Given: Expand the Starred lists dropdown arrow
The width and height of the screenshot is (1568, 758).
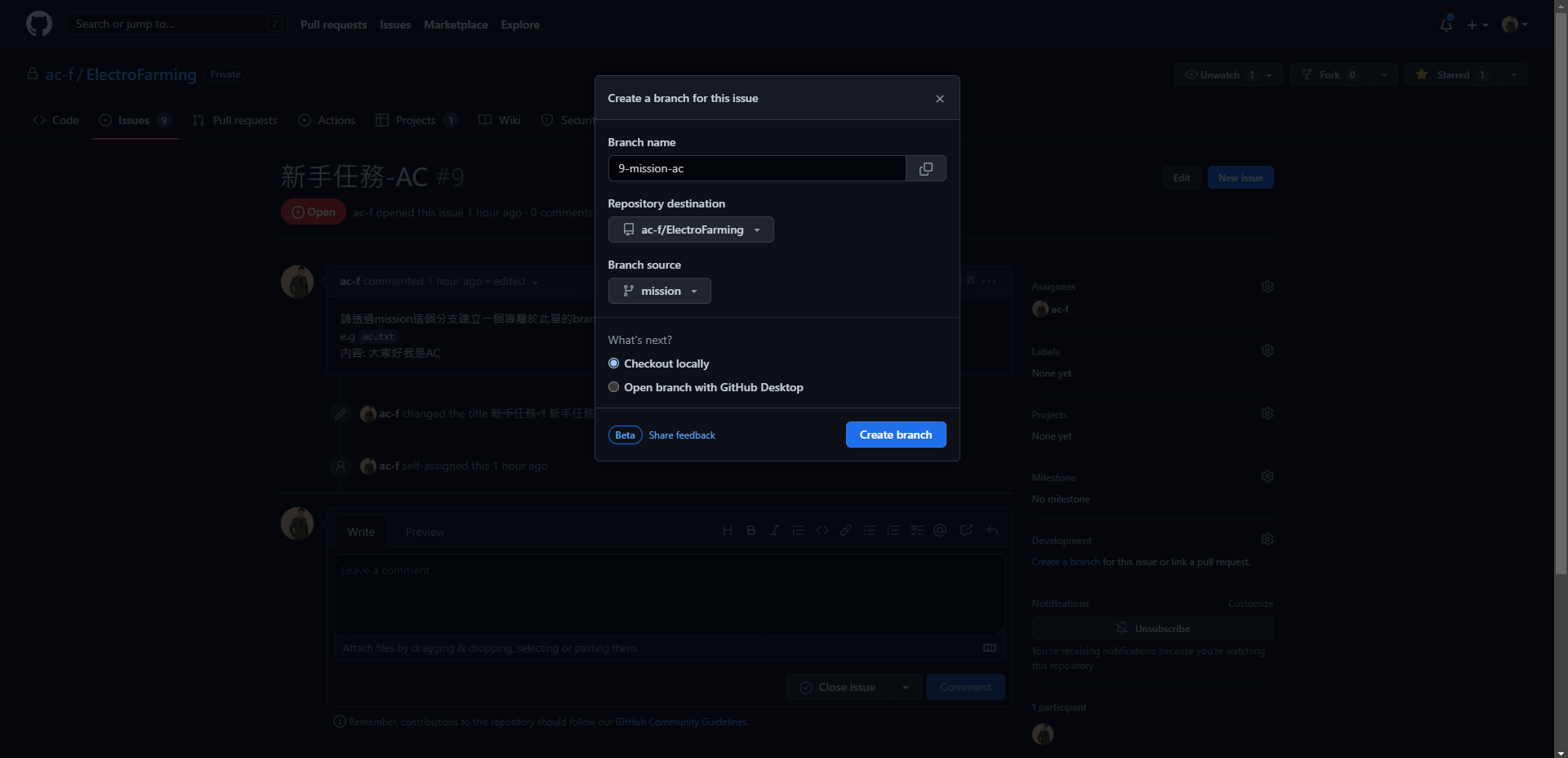Looking at the screenshot, I should point(1514,74).
